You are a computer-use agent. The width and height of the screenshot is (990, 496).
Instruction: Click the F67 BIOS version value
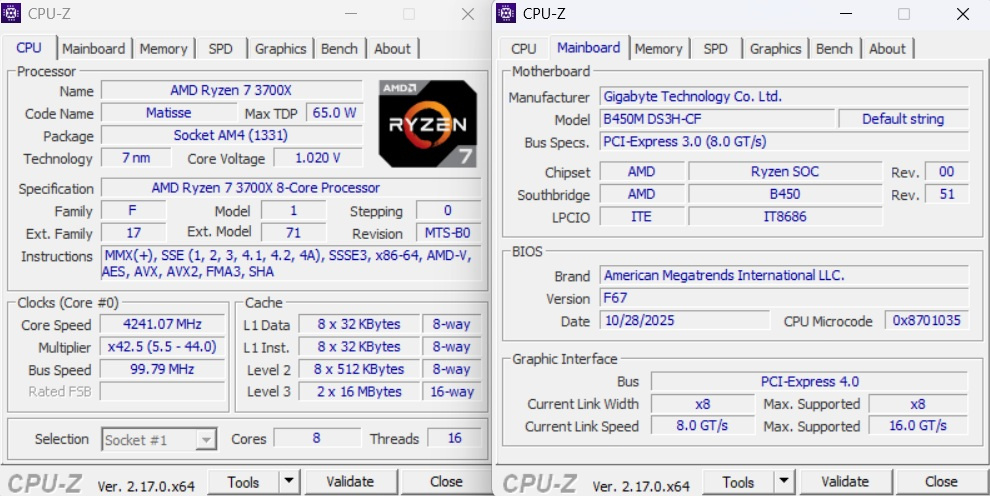coord(784,298)
